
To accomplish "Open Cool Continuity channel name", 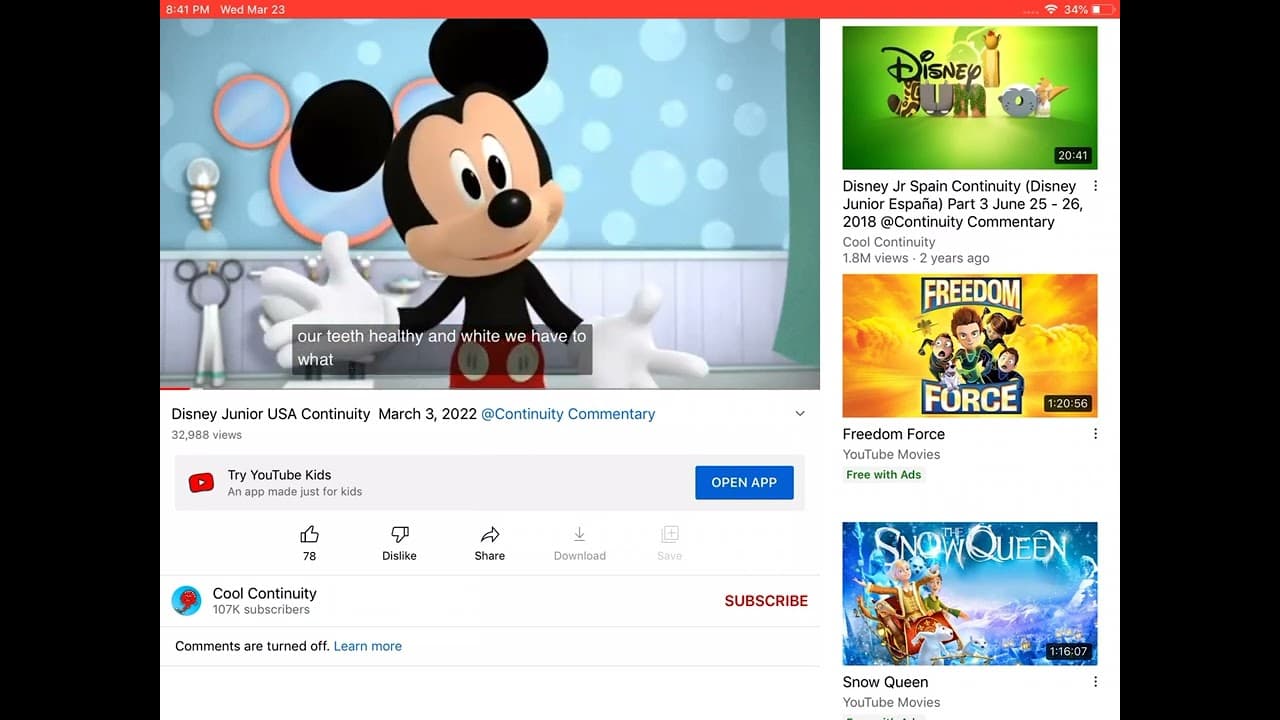I will [x=264, y=593].
